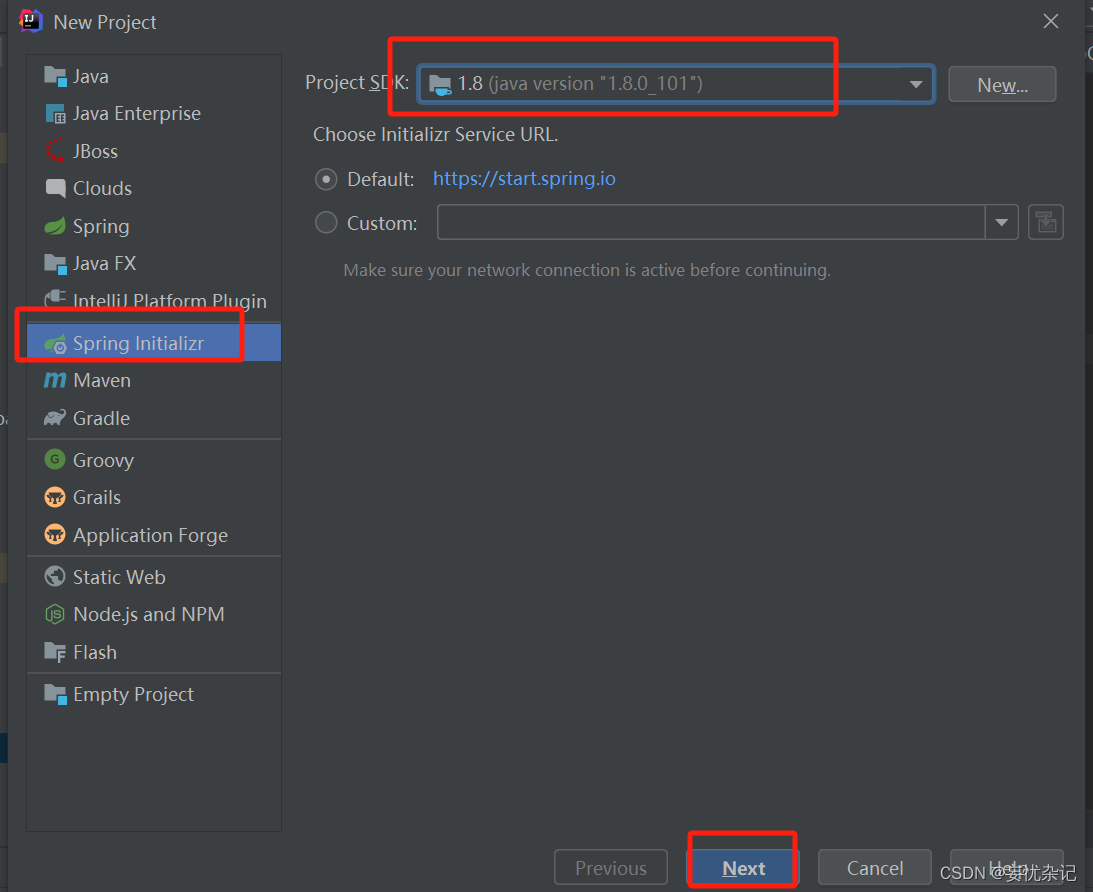Click the Flash folder icon

(x=55, y=652)
